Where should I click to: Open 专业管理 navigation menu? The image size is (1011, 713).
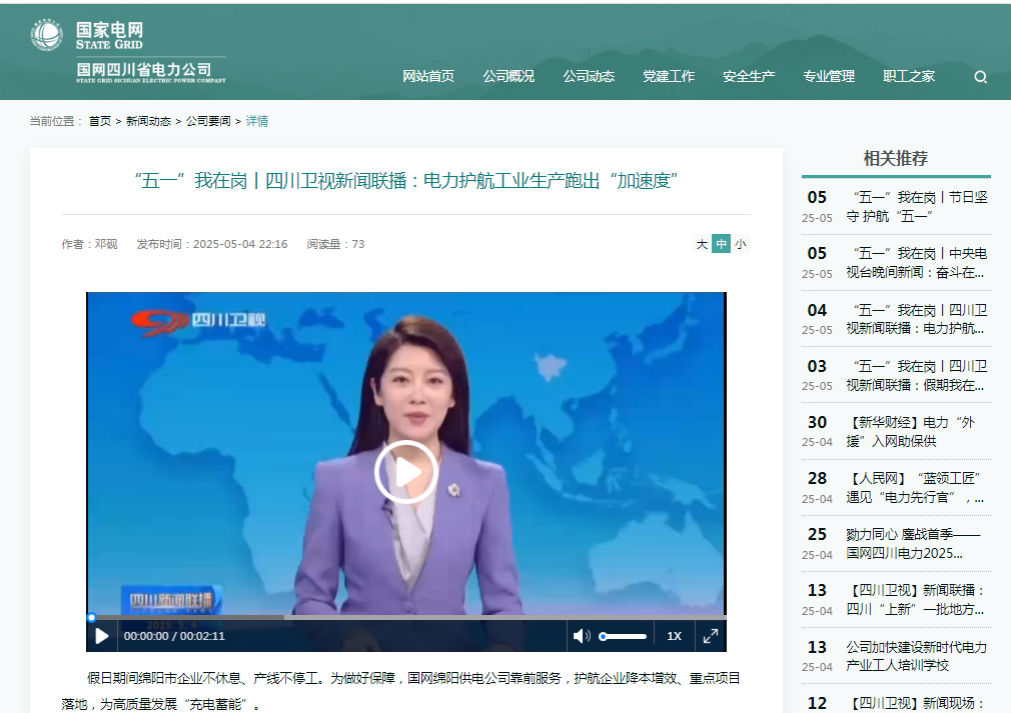tap(829, 76)
